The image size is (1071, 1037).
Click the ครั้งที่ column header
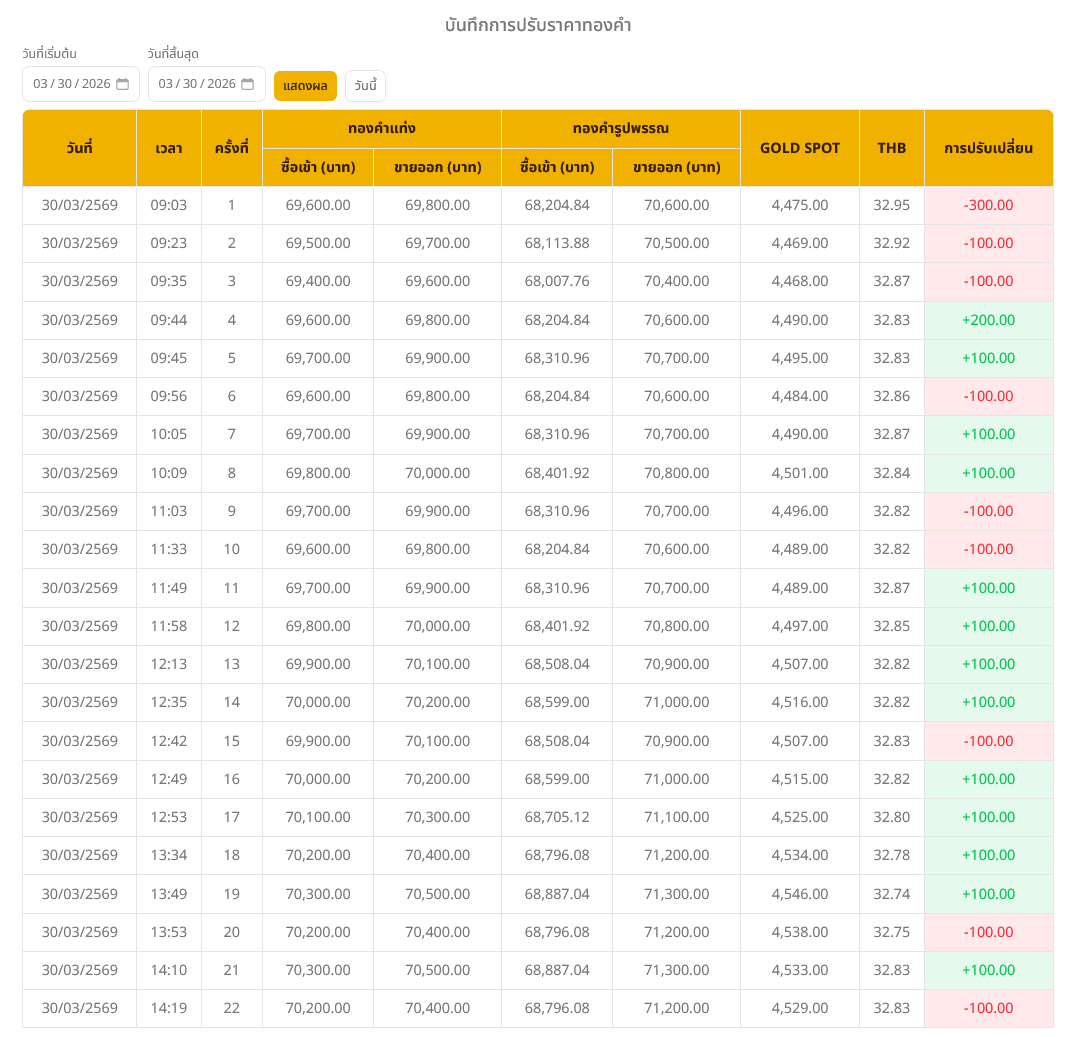click(x=231, y=148)
